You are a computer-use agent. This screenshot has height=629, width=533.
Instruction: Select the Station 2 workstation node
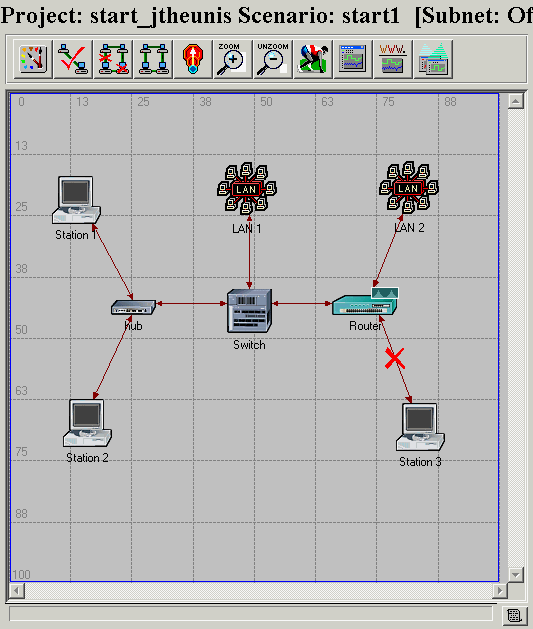(87, 423)
